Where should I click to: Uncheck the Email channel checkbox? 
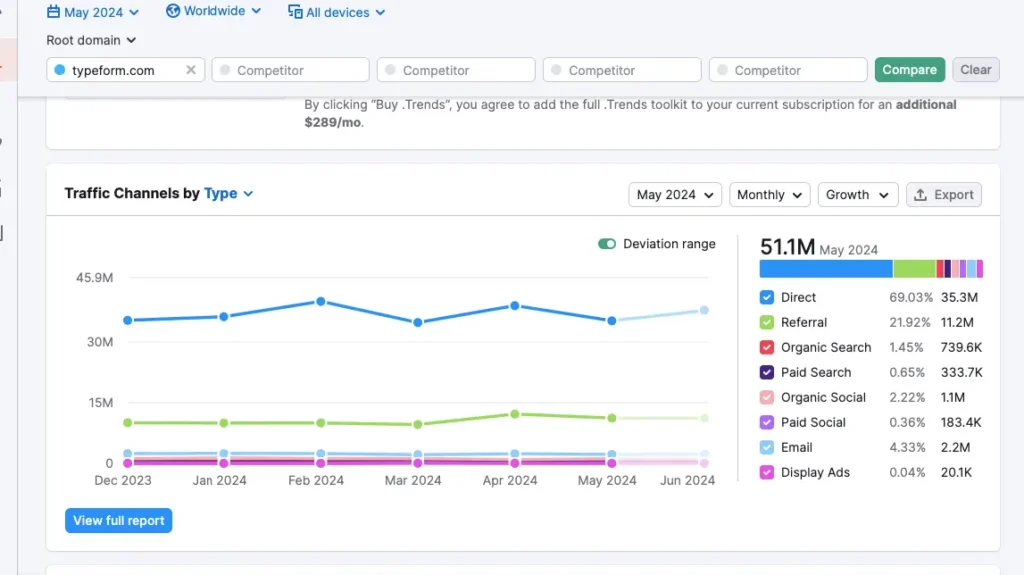point(767,448)
